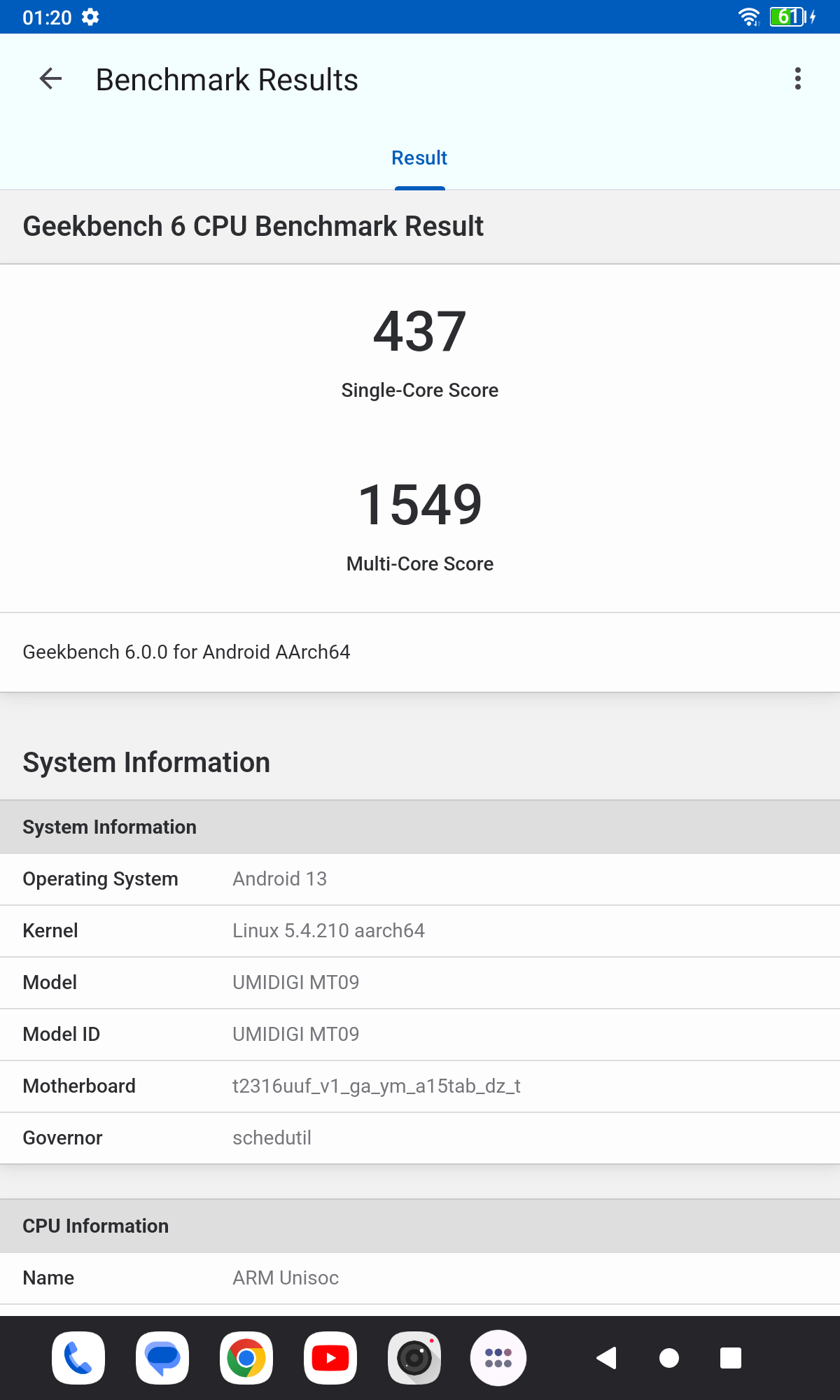Image resolution: width=840 pixels, height=1400 pixels.
Task: Tap the battery indicator showing 61
Action: point(792,17)
